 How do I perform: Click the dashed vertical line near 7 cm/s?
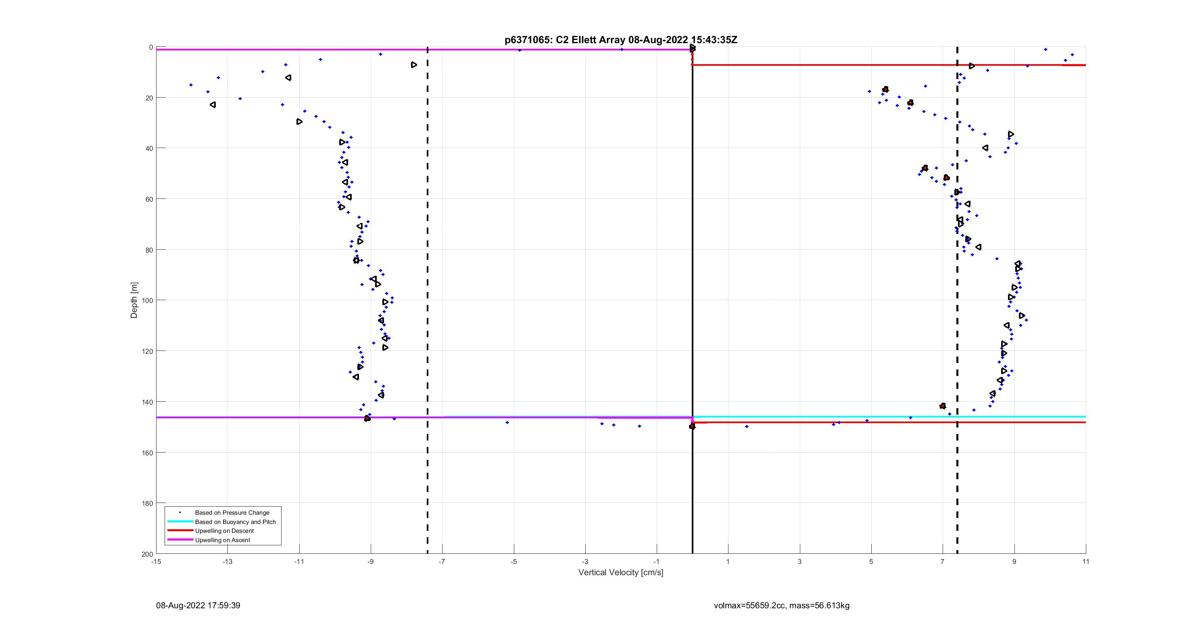click(957, 300)
